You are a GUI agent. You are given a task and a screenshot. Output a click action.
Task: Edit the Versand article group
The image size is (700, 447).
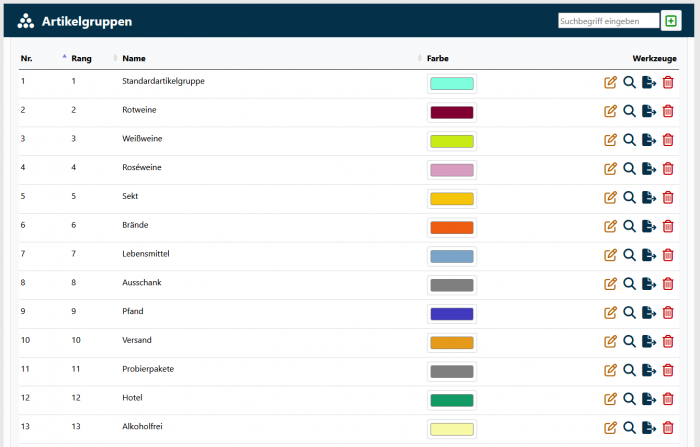[611, 342]
